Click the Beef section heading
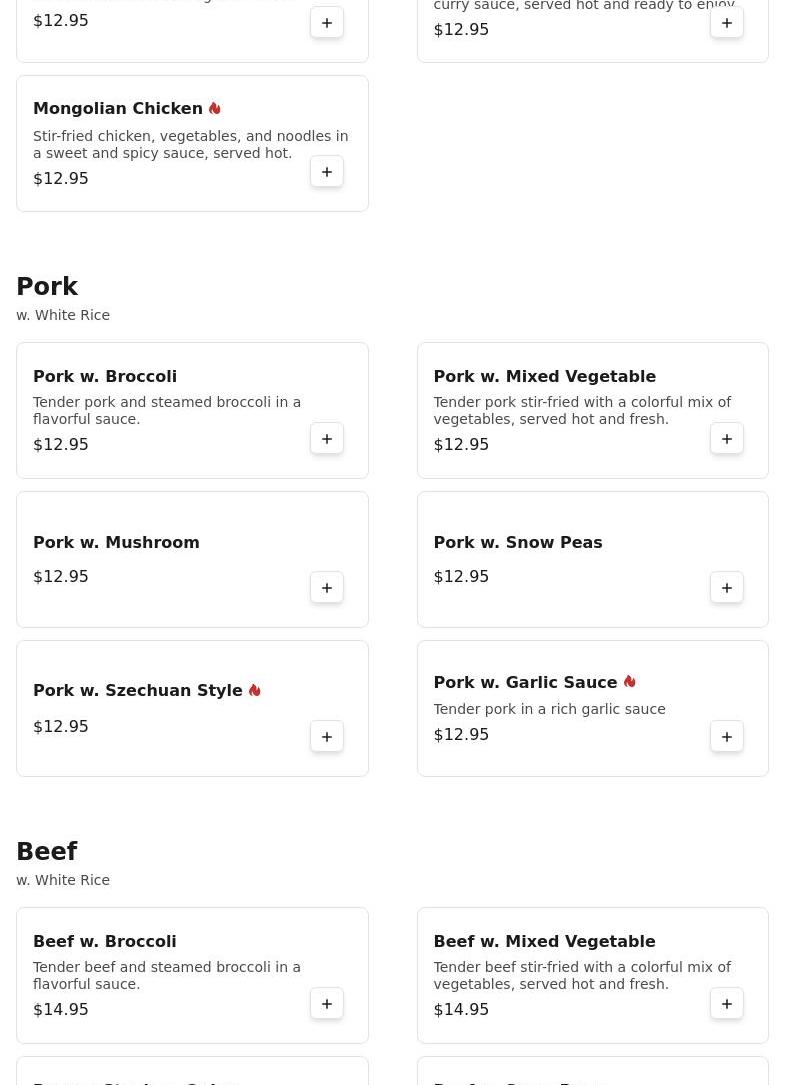This screenshot has height=1085, width=785. [x=47, y=852]
